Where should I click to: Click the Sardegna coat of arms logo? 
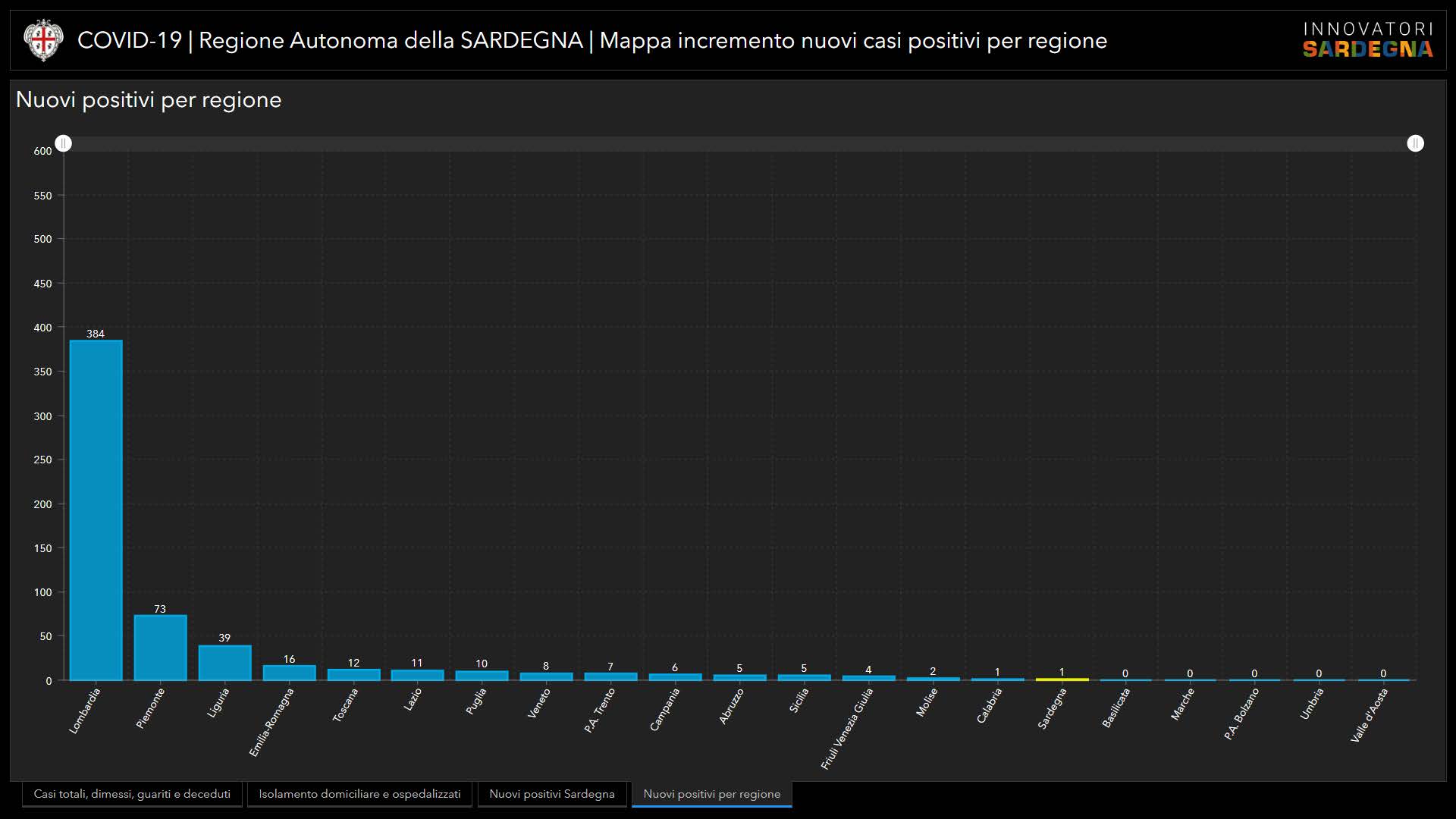pyautogui.click(x=42, y=40)
